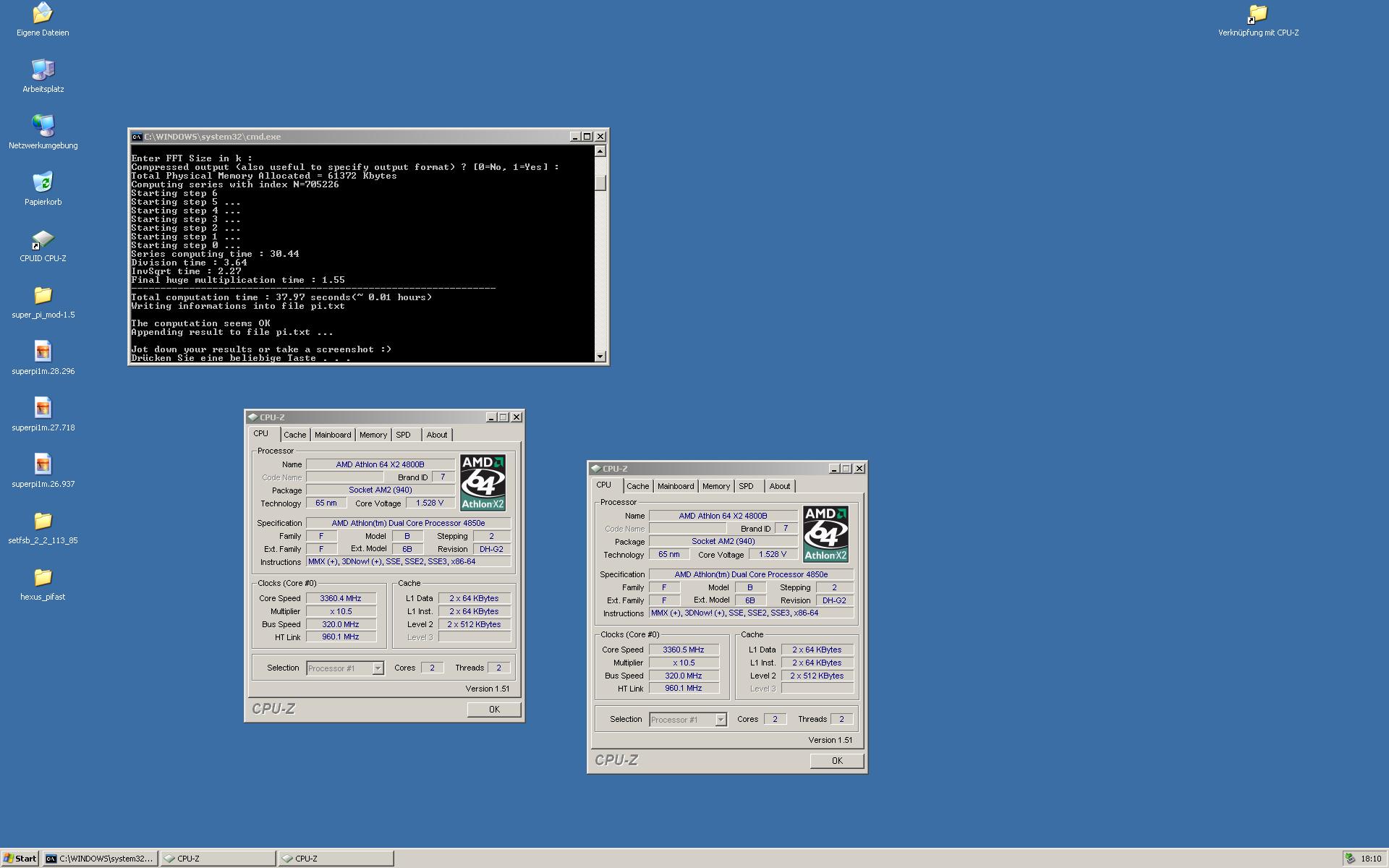
Task: Click Instructions field in right CPU-Z
Action: click(751, 613)
